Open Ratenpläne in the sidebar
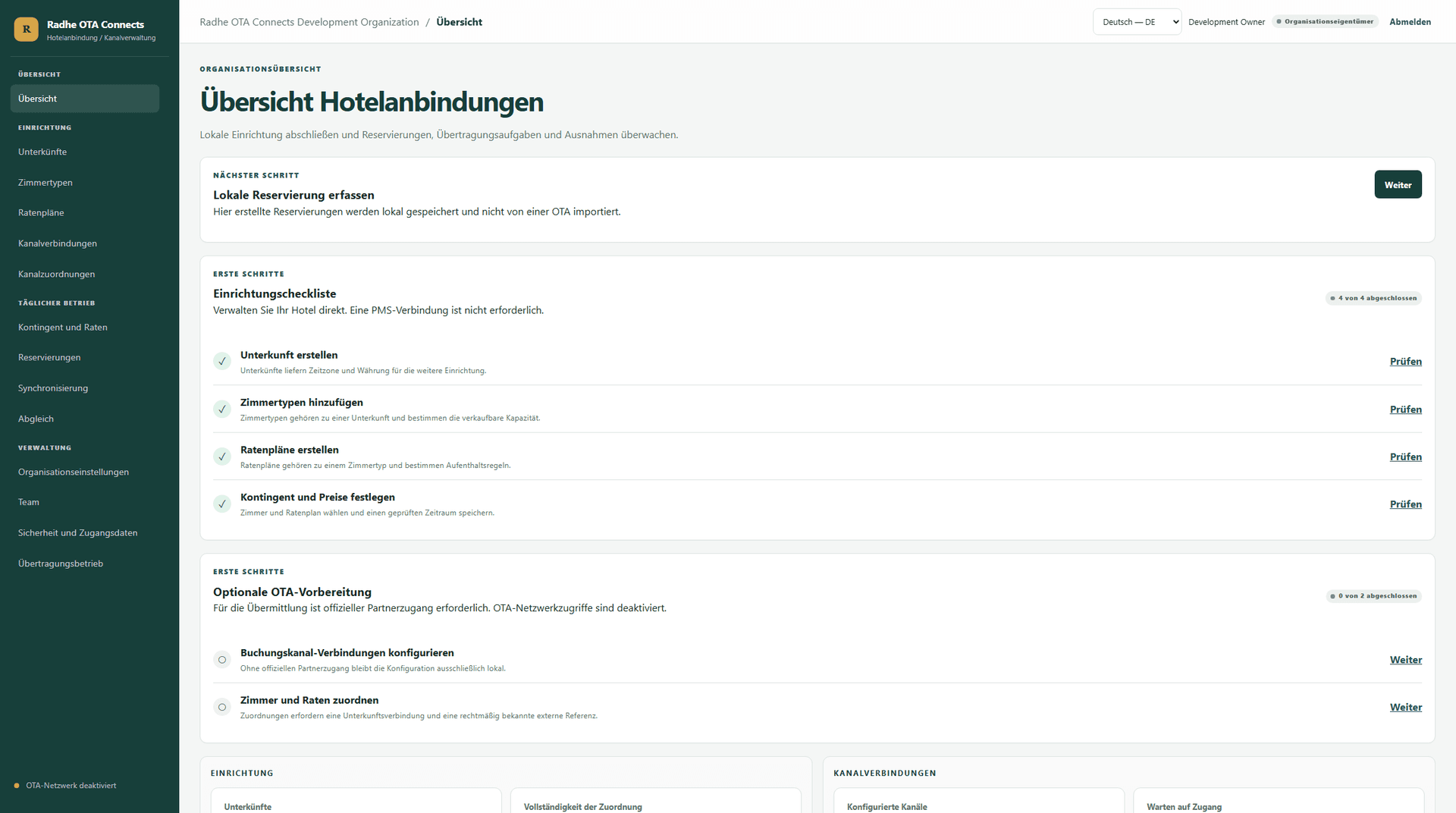The image size is (1456, 813). (x=85, y=213)
